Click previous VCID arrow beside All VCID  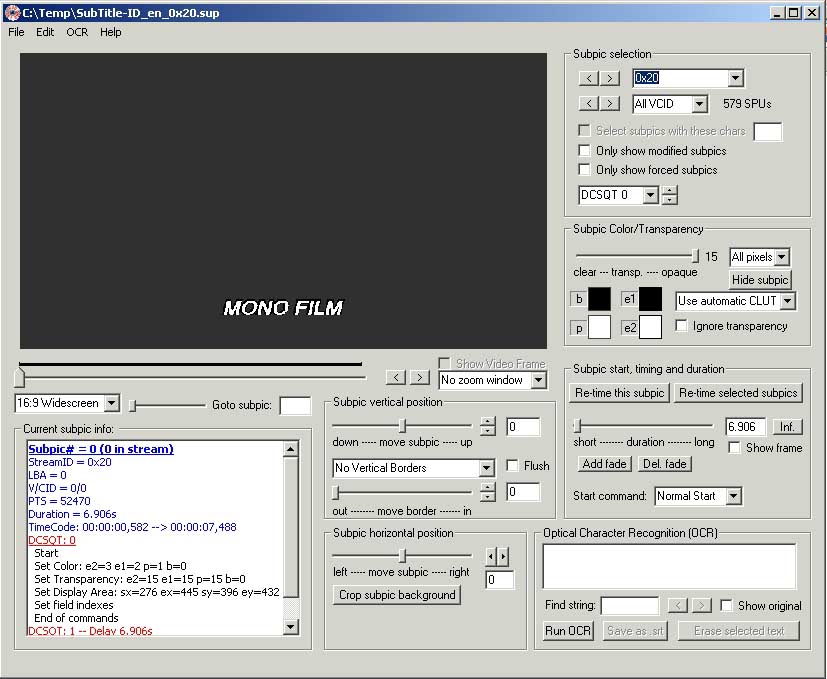pyautogui.click(x=589, y=103)
